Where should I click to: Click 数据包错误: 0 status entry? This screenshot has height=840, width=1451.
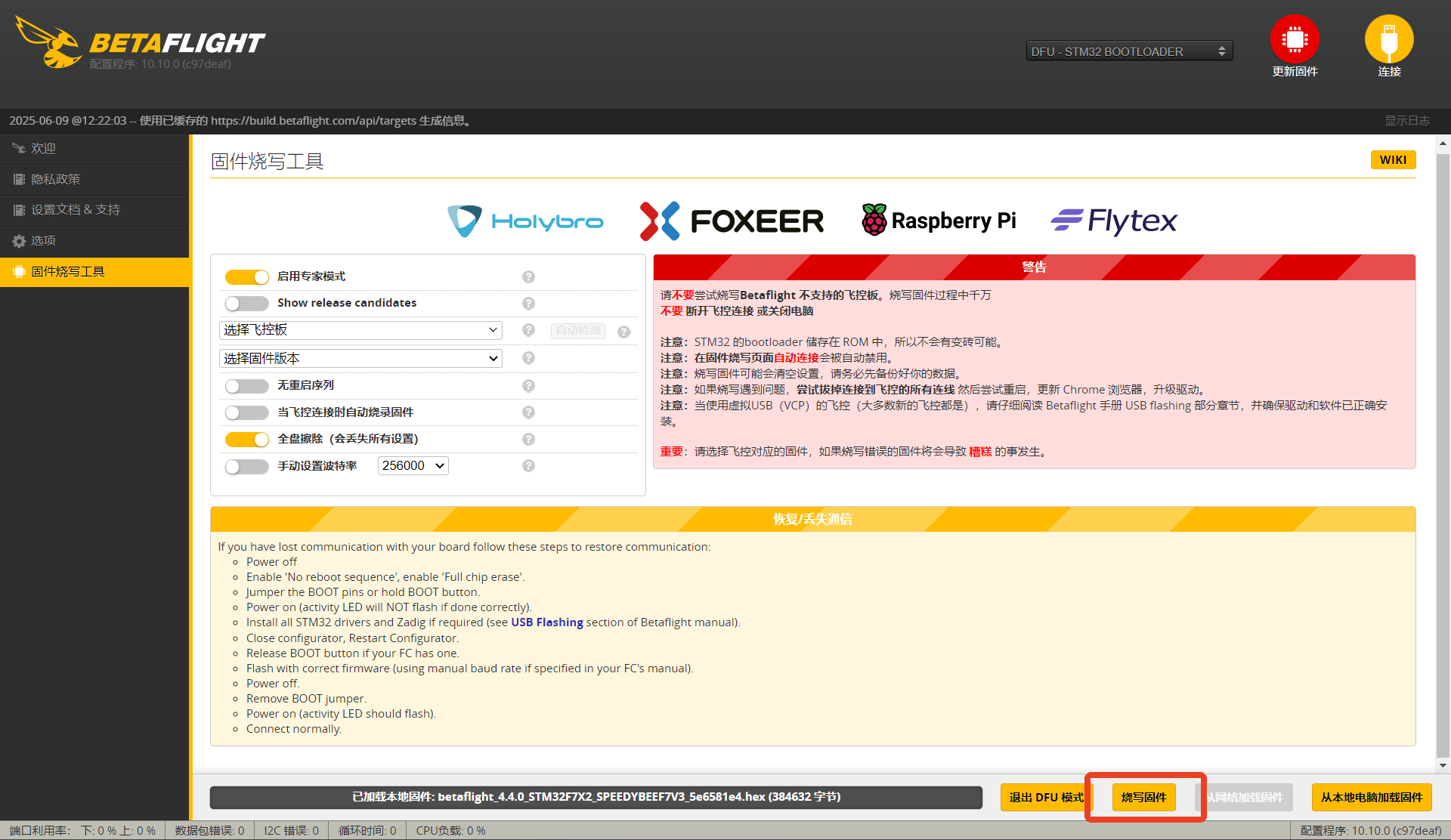coord(210,831)
